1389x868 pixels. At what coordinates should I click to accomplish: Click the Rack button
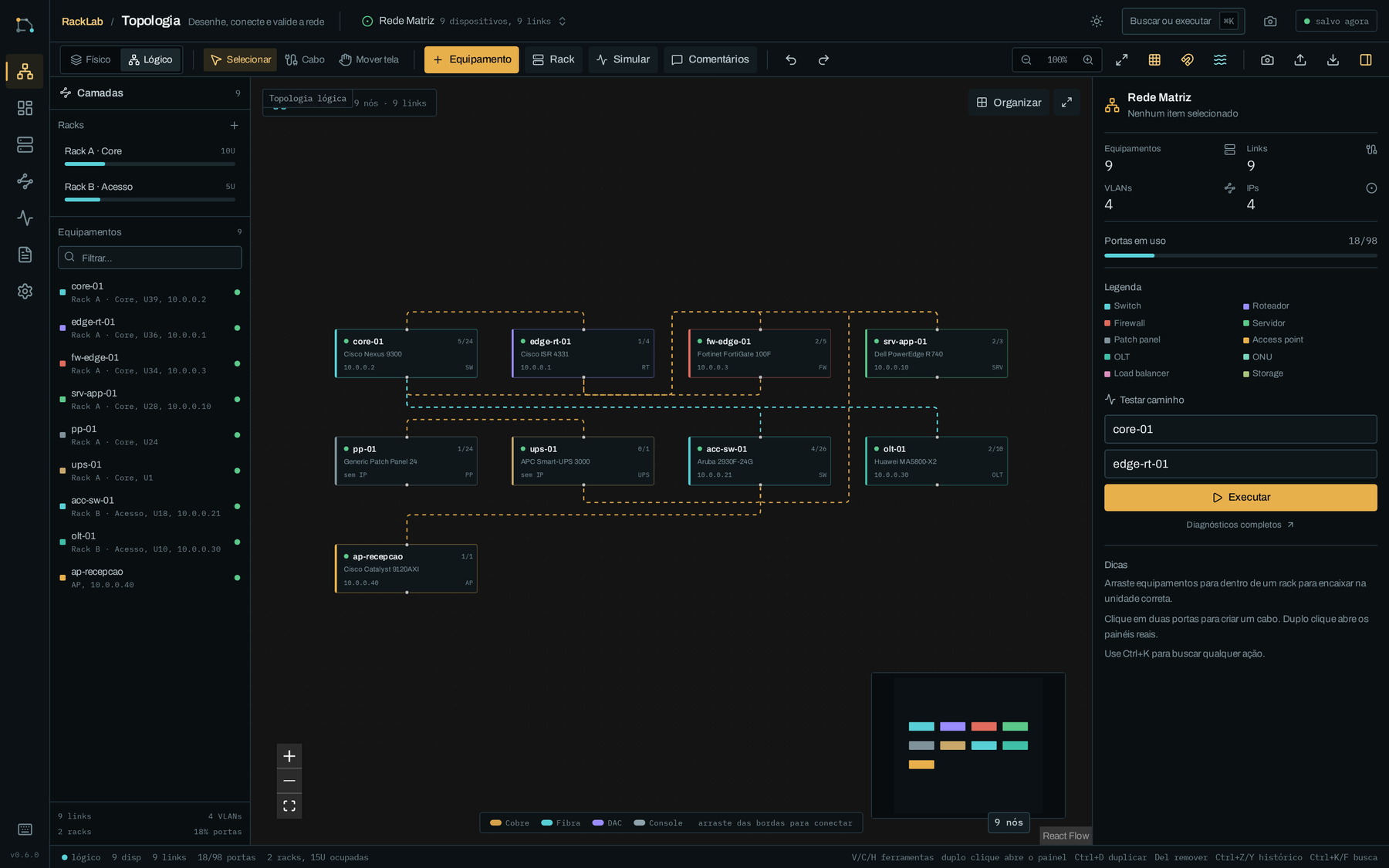click(x=553, y=59)
